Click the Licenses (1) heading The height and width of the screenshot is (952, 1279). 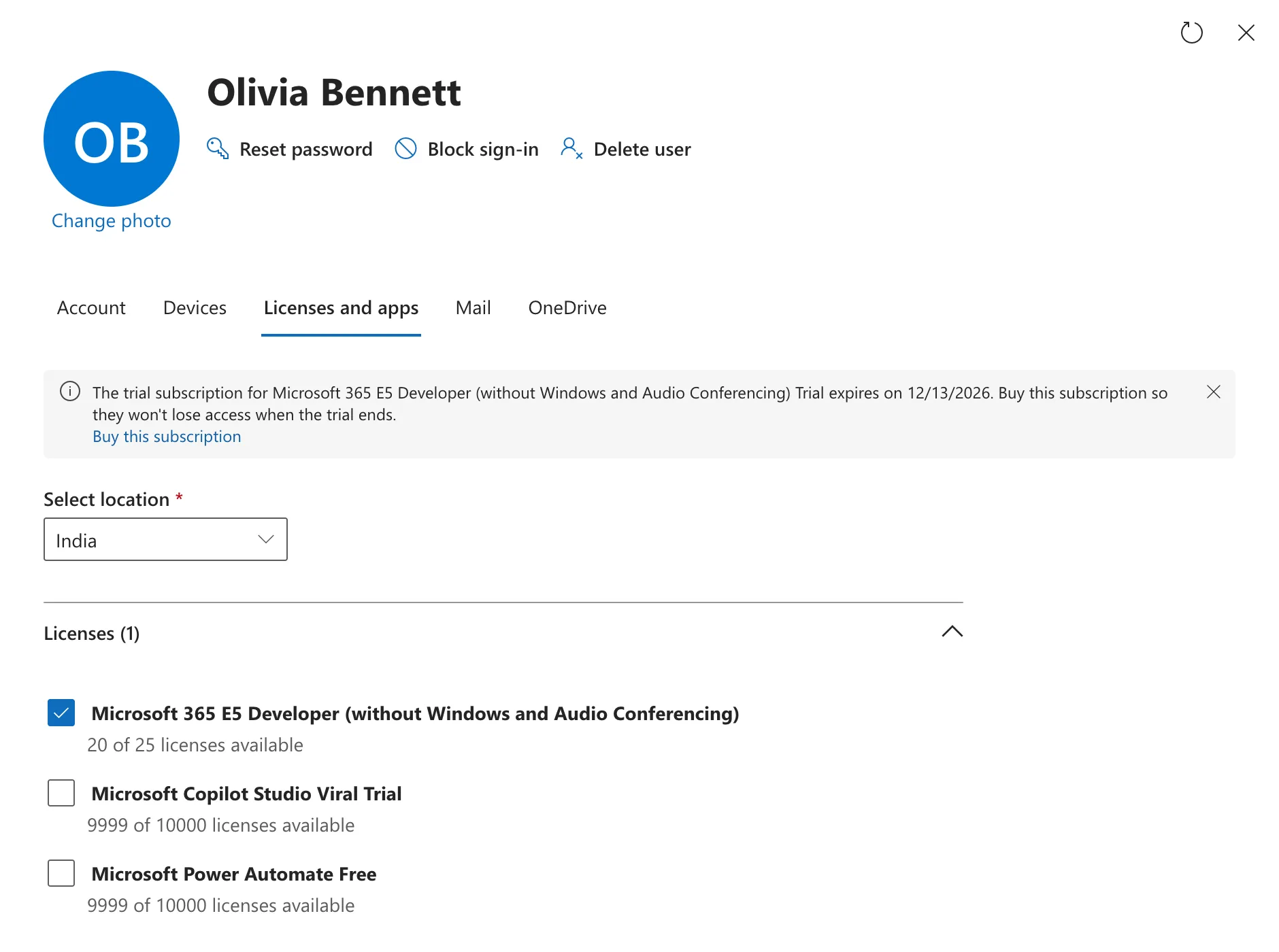point(92,634)
